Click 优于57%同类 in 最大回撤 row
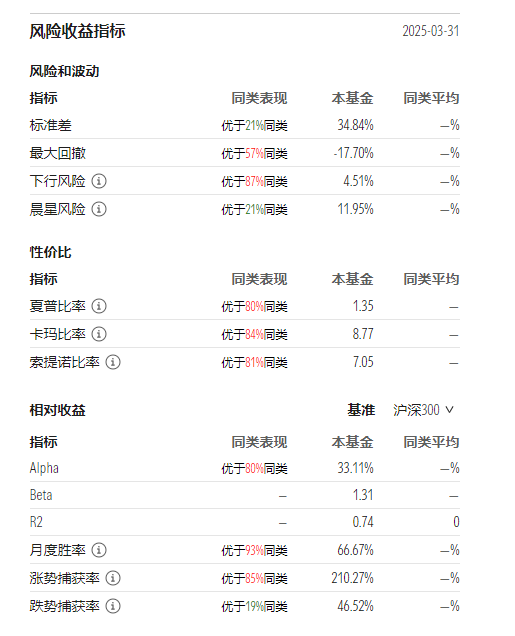Viewport: 515px width, 636px height. 254,153
